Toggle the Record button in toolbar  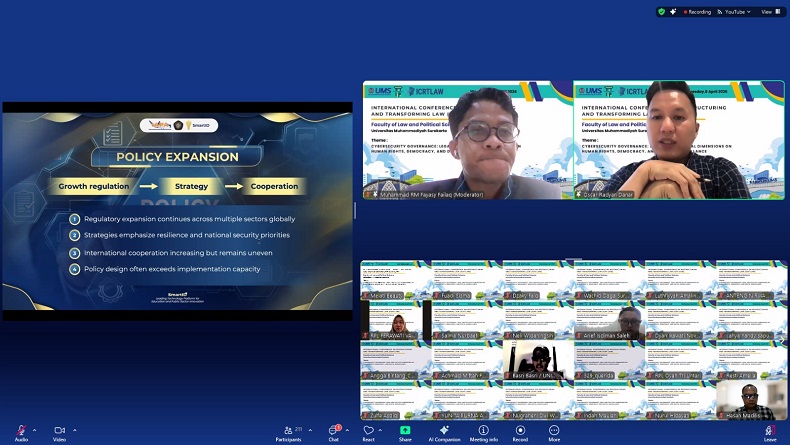[x=520, y=431]
